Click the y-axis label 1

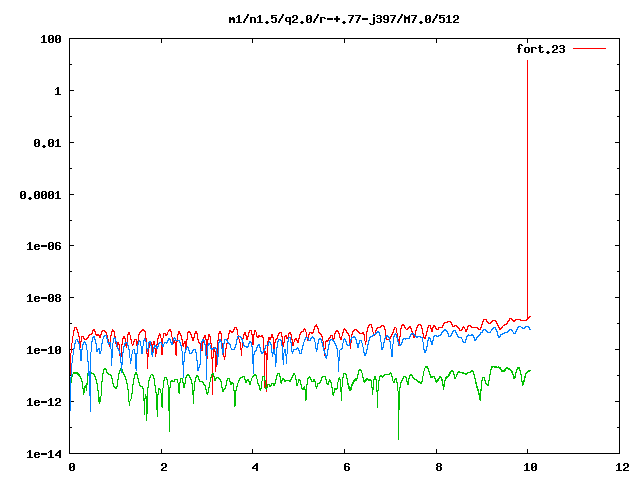[58, 91]
